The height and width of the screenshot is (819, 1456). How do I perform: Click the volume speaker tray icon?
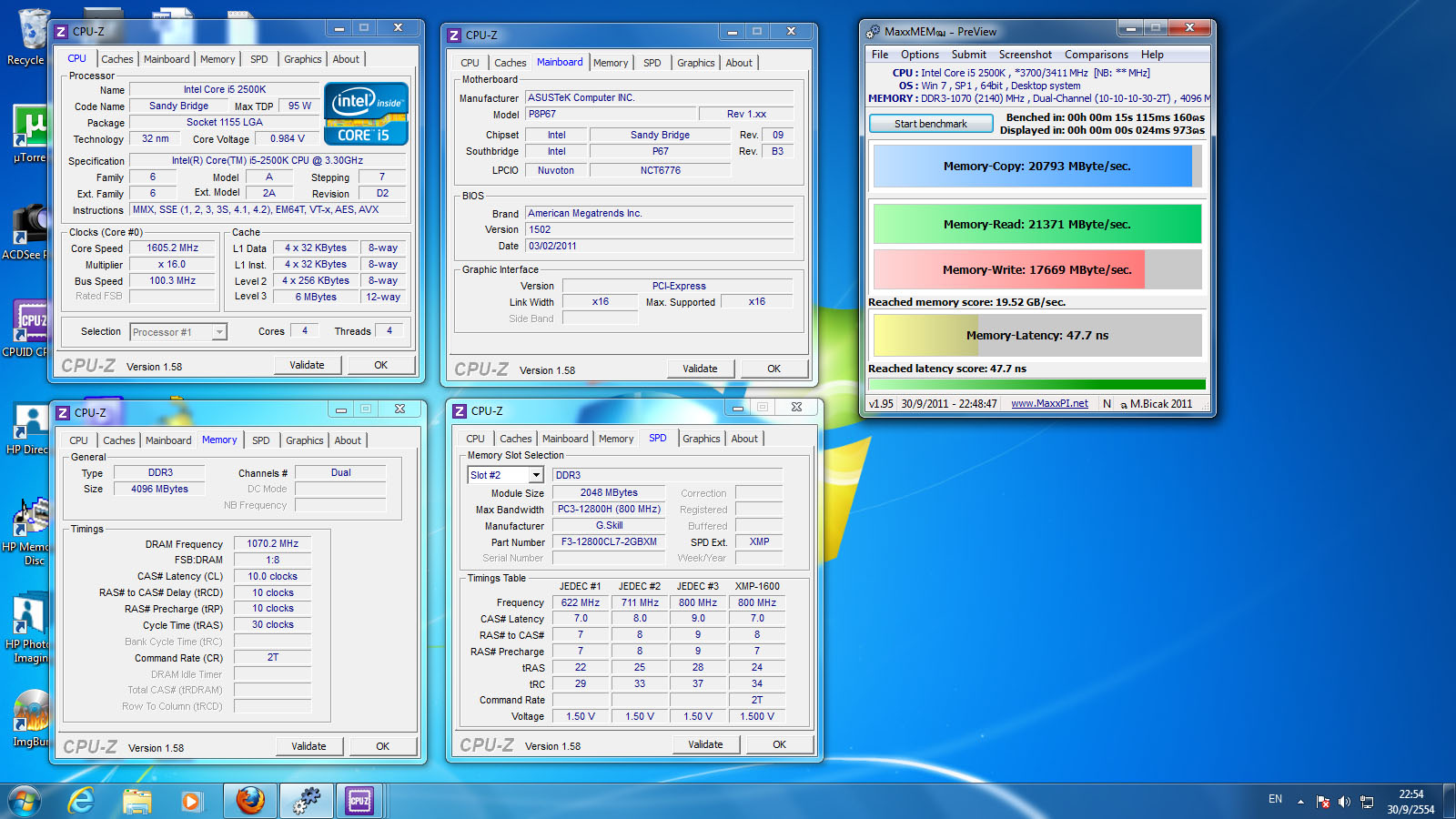click(1344, 802)
